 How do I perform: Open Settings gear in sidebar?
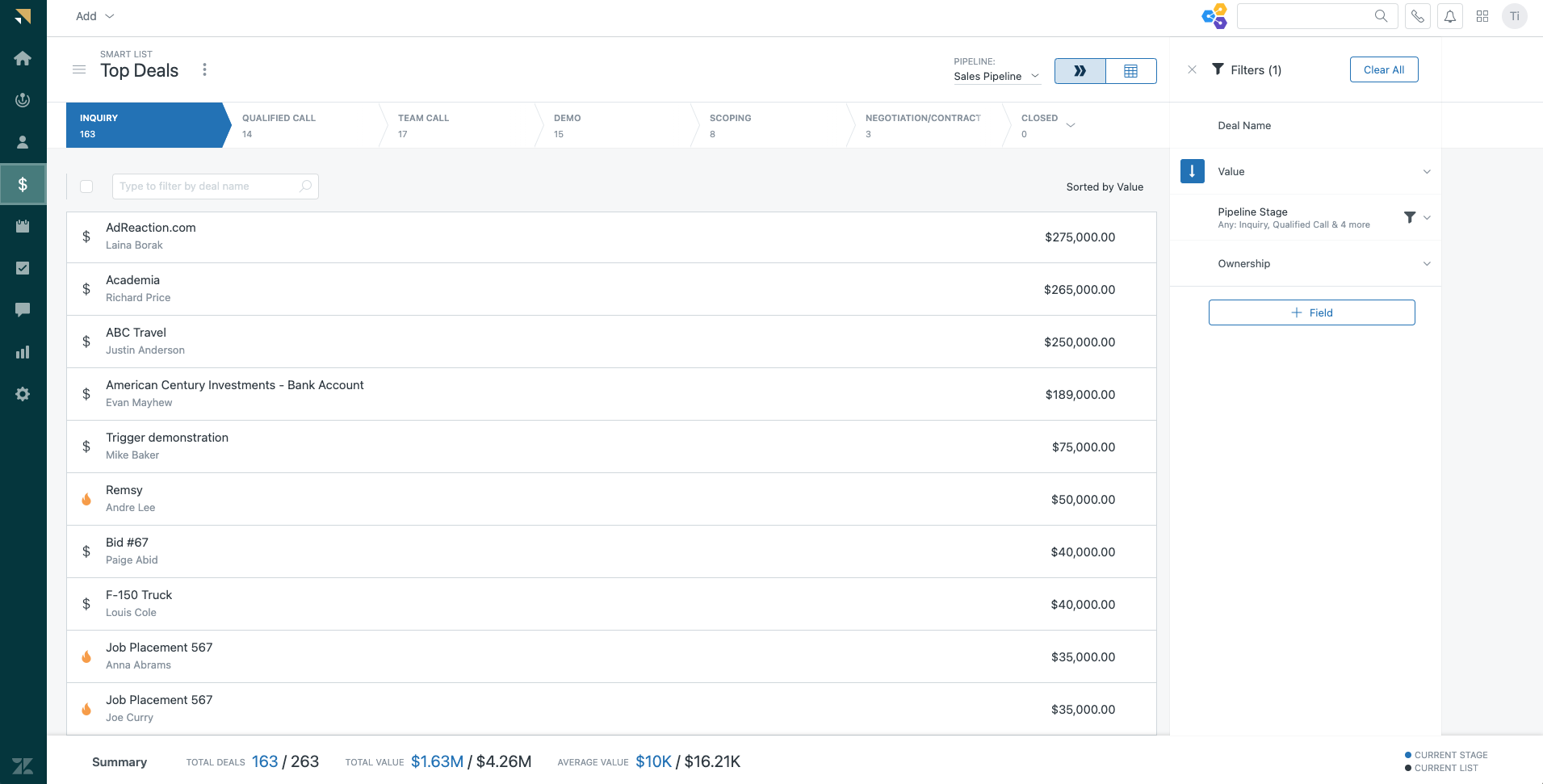[x=23, y=394]
